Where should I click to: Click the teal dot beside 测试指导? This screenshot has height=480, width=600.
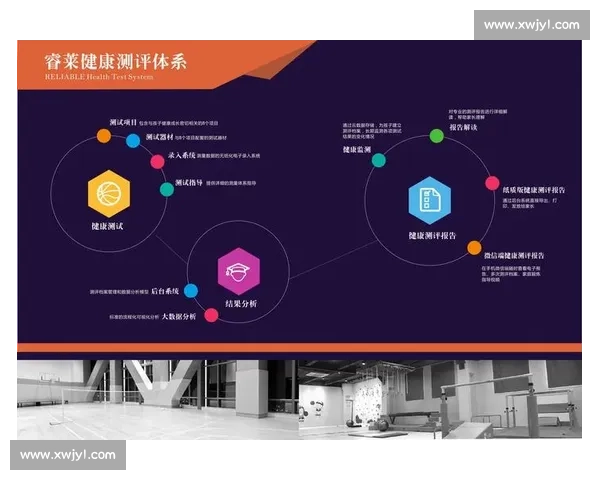[167, 189]
